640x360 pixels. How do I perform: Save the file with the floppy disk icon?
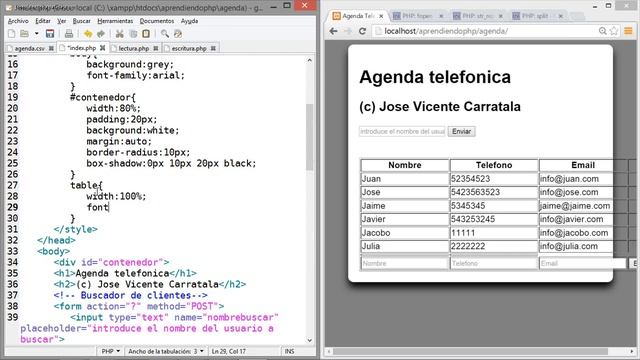tap(50, 34)
